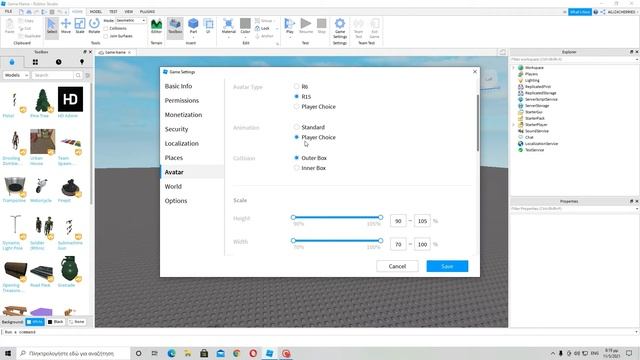Screen dimensions: 640x360
Task: Open the Security settings page
Action: point(176,129)
